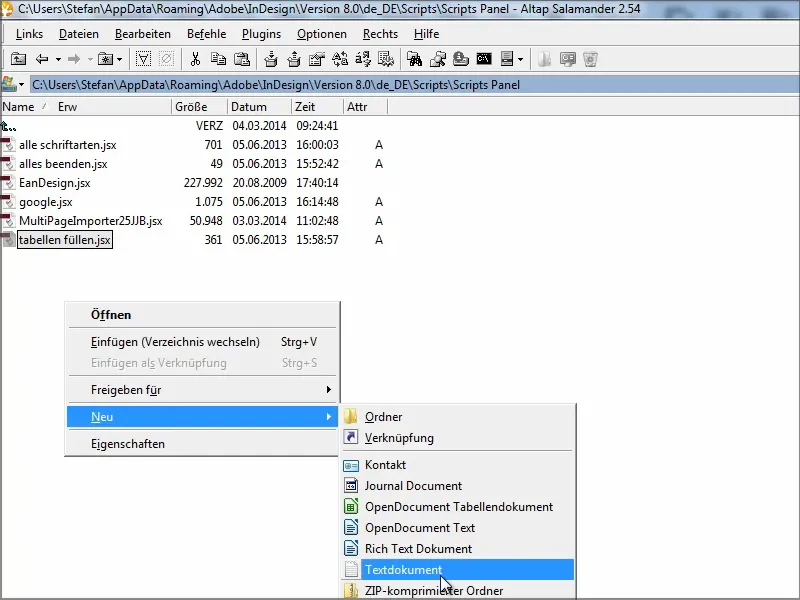Click the Copy icon in the toolbar

coord(218,58)
